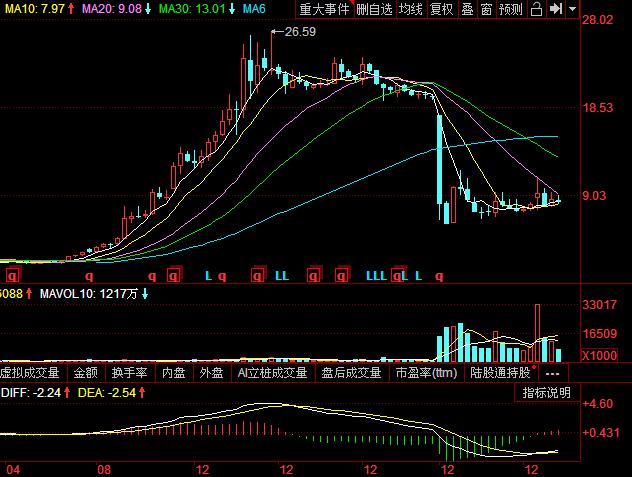Select the MA30: 13.01 indicator label
Viewport: 632px width, 477px height.
pyautogui.click(x=192, y=8)
